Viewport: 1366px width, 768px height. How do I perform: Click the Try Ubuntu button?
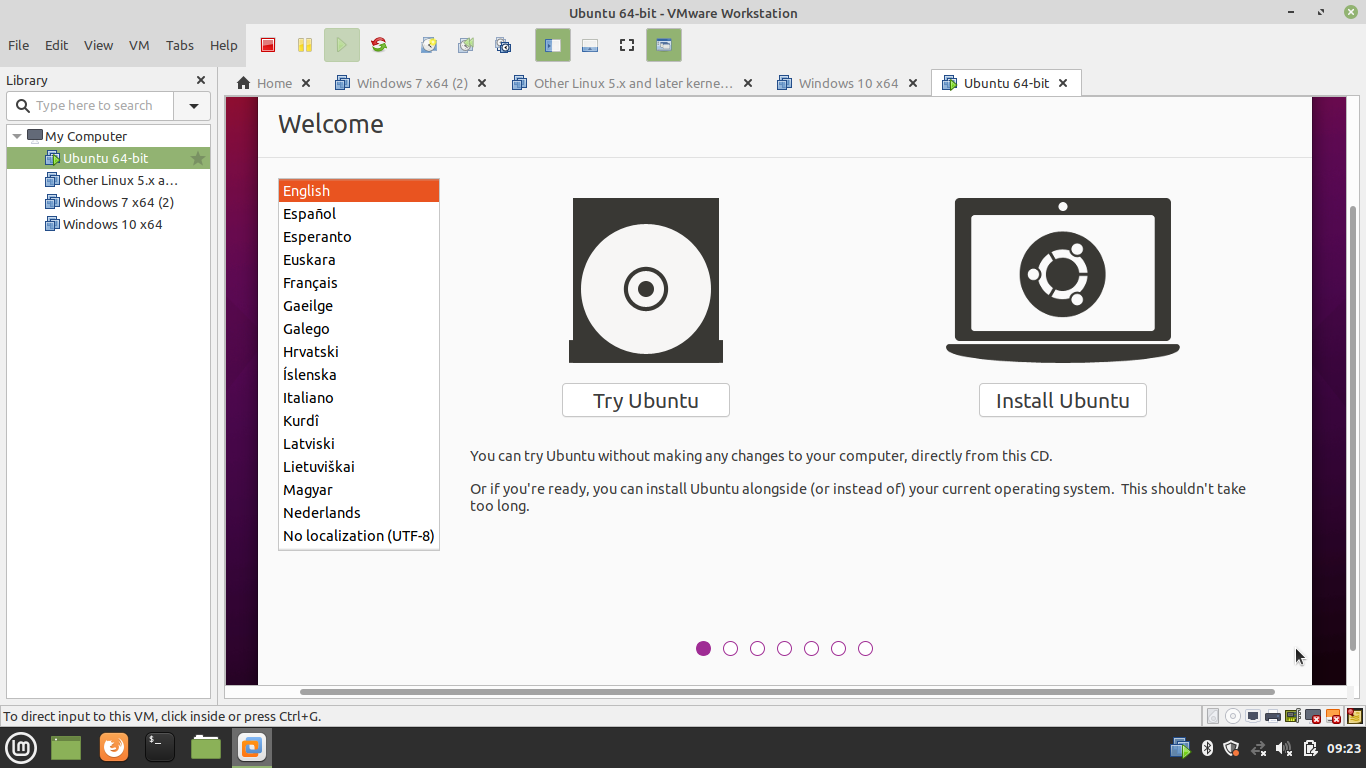click(646, 400)
